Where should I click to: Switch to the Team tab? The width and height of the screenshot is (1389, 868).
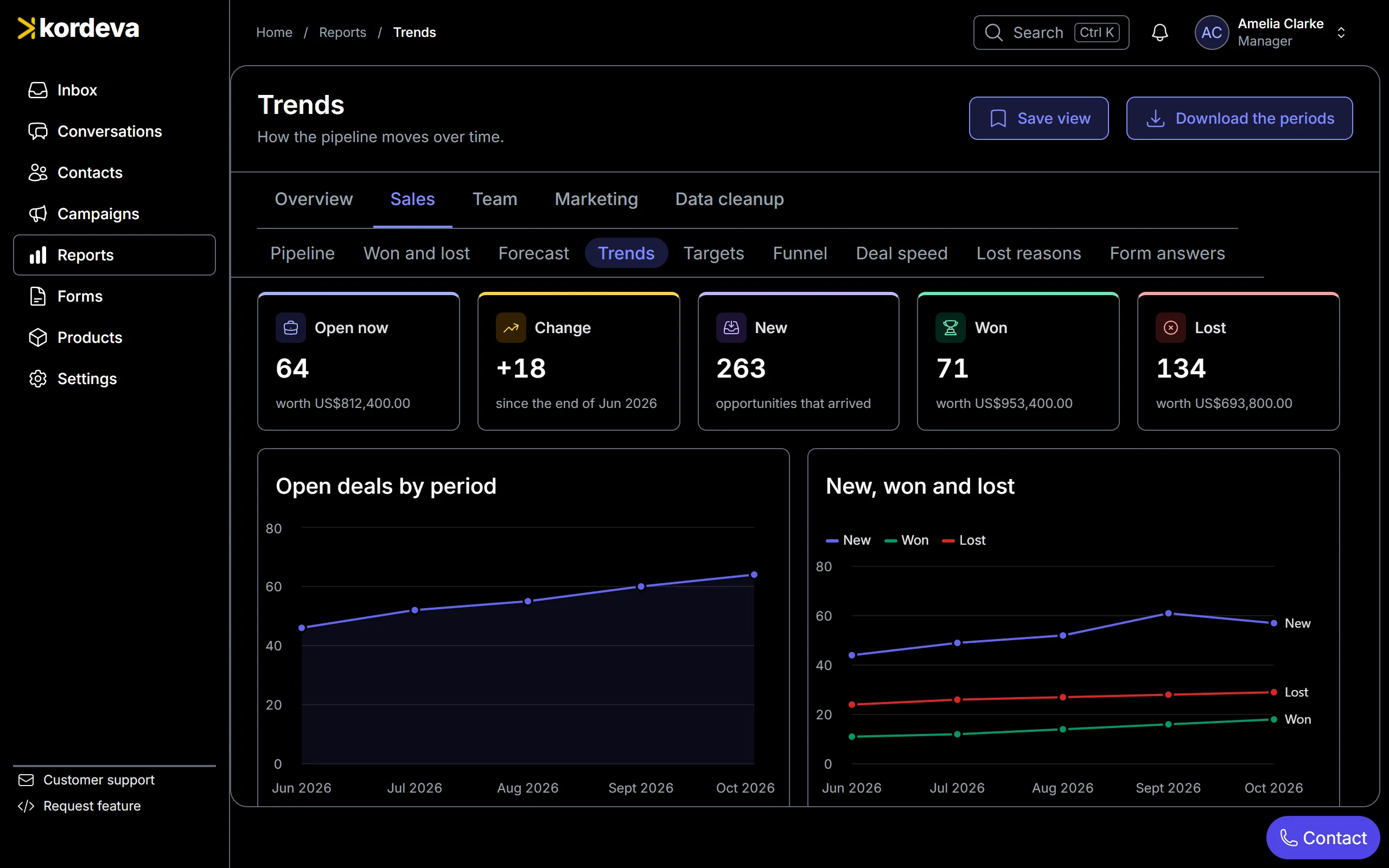pos(495,199)
